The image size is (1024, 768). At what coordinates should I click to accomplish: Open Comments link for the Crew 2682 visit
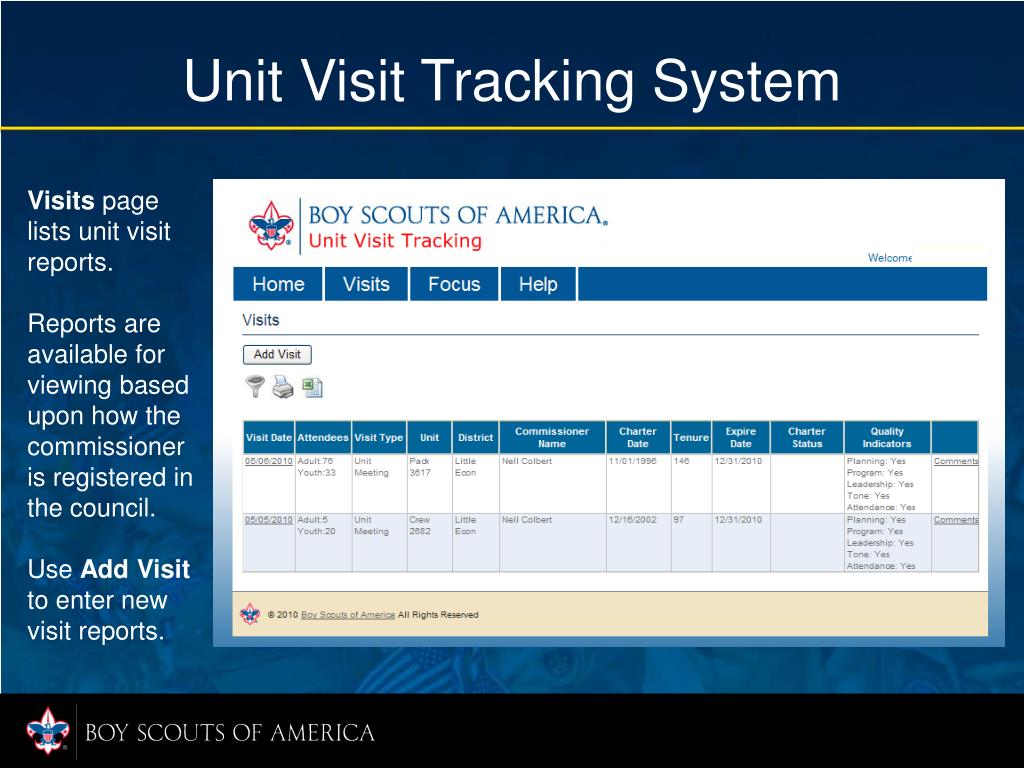pos(955,520)
